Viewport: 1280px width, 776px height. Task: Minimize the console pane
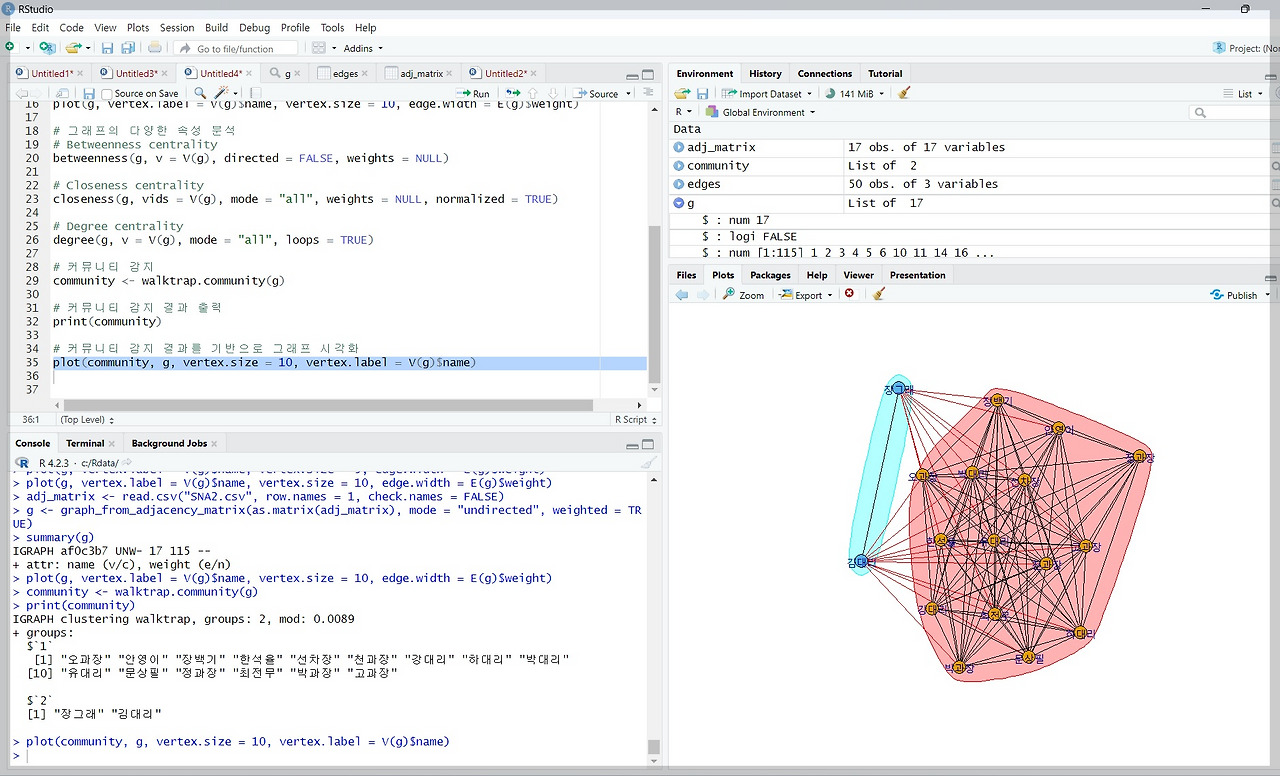point(631,445)
